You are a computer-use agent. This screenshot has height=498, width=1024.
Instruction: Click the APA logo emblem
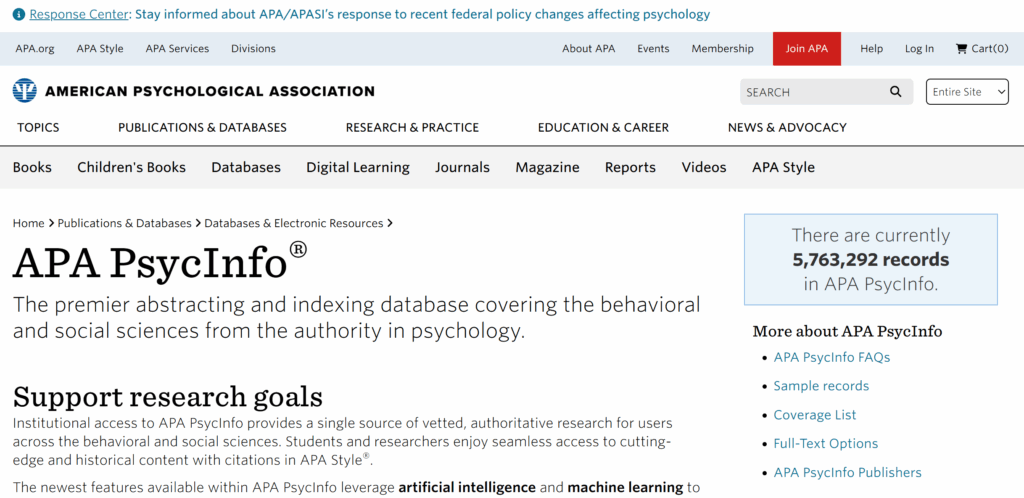coord(25,91)
